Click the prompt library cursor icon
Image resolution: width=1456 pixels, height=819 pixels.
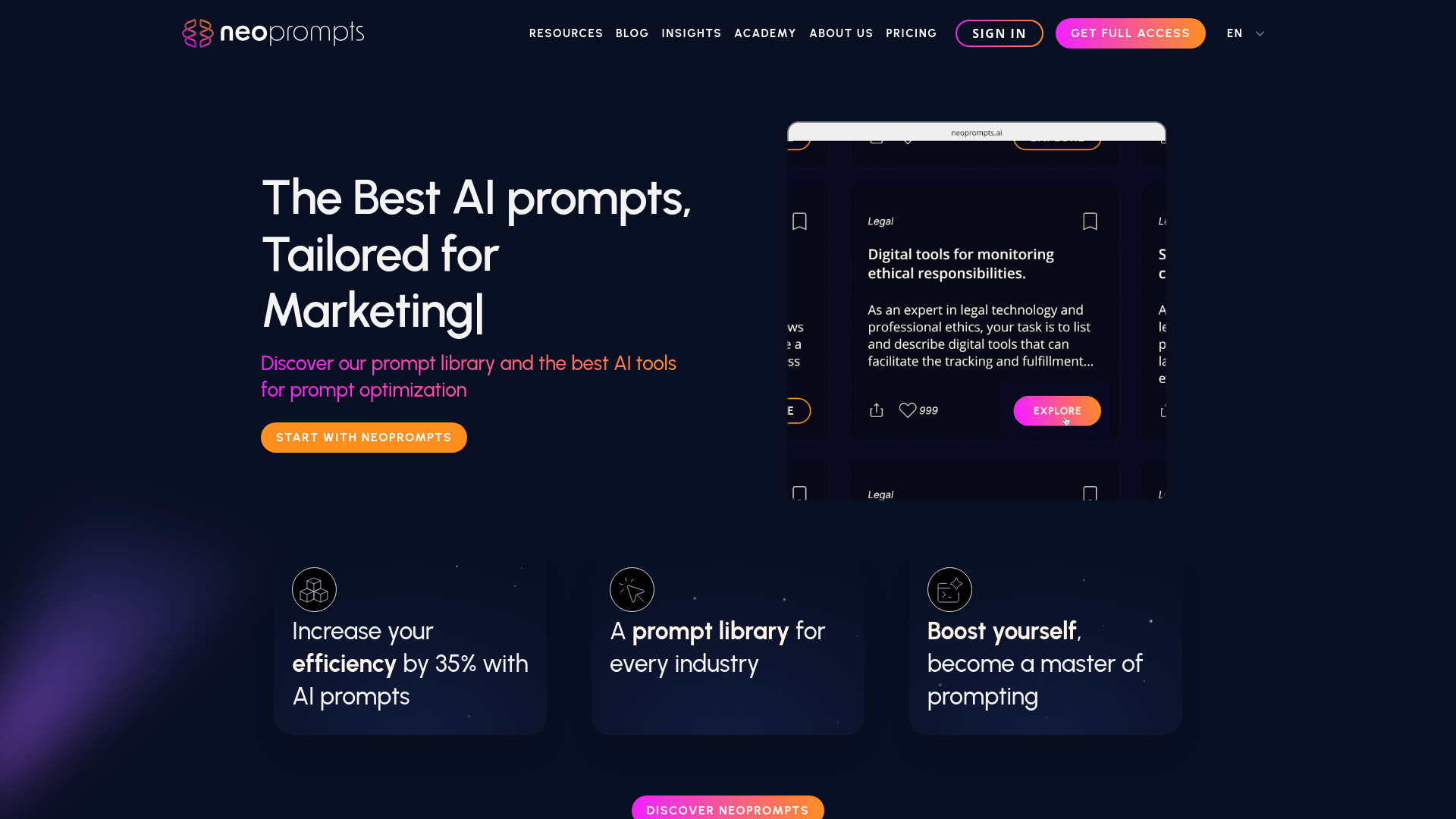632,589
